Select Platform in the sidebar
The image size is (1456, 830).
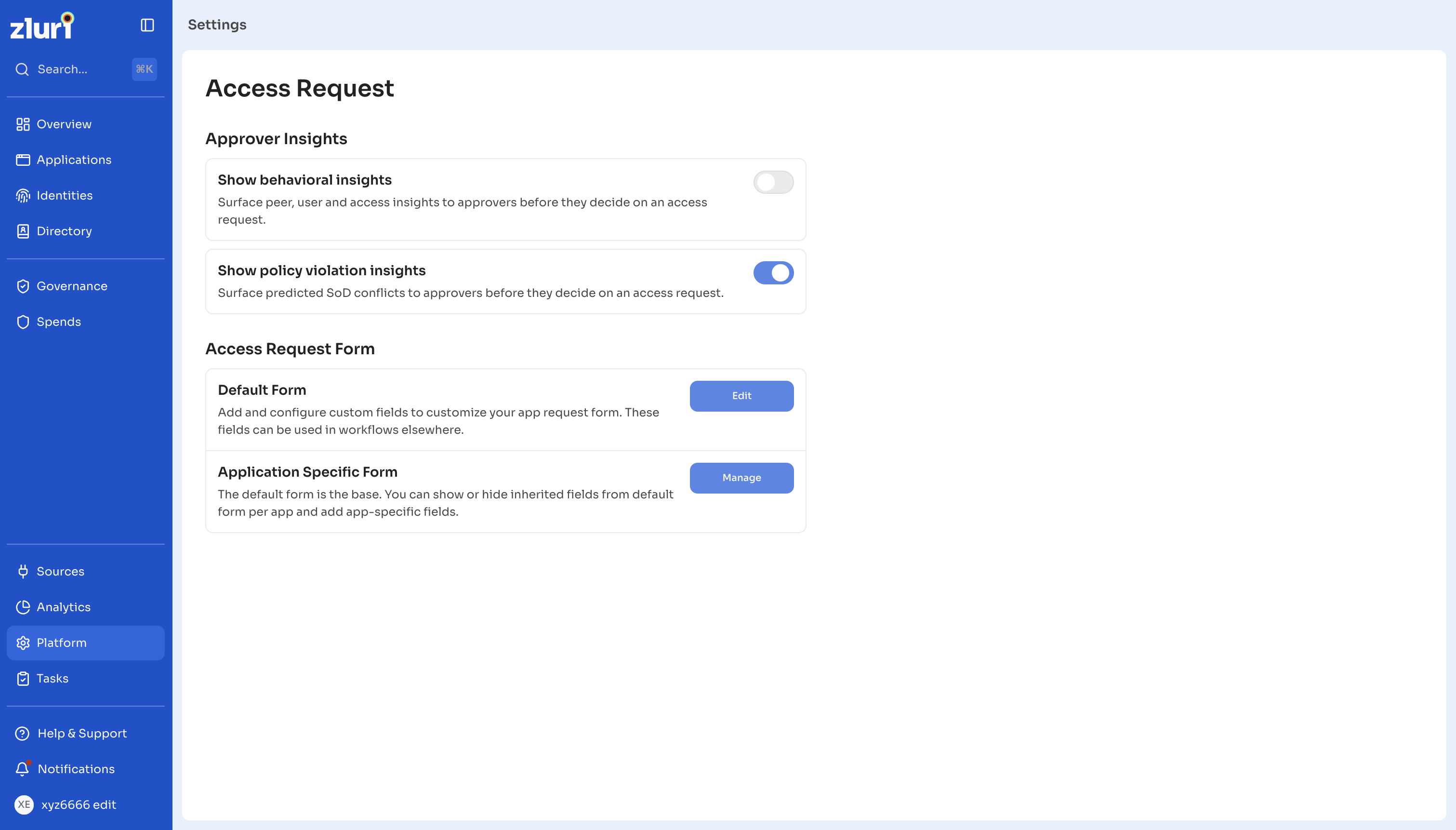tap(85, 643)
